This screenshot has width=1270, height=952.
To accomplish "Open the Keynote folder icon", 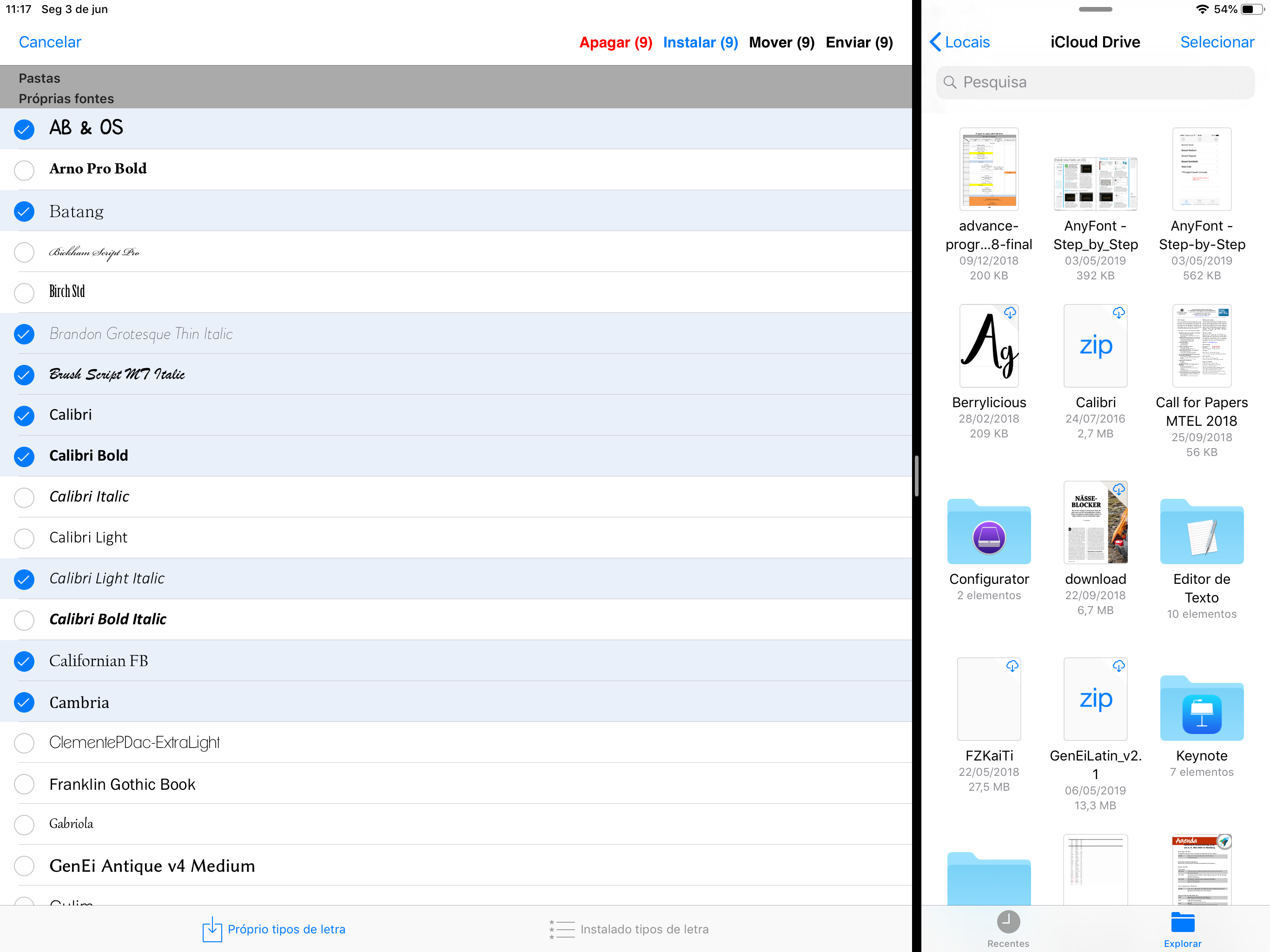I will (x=1201, y=709).
